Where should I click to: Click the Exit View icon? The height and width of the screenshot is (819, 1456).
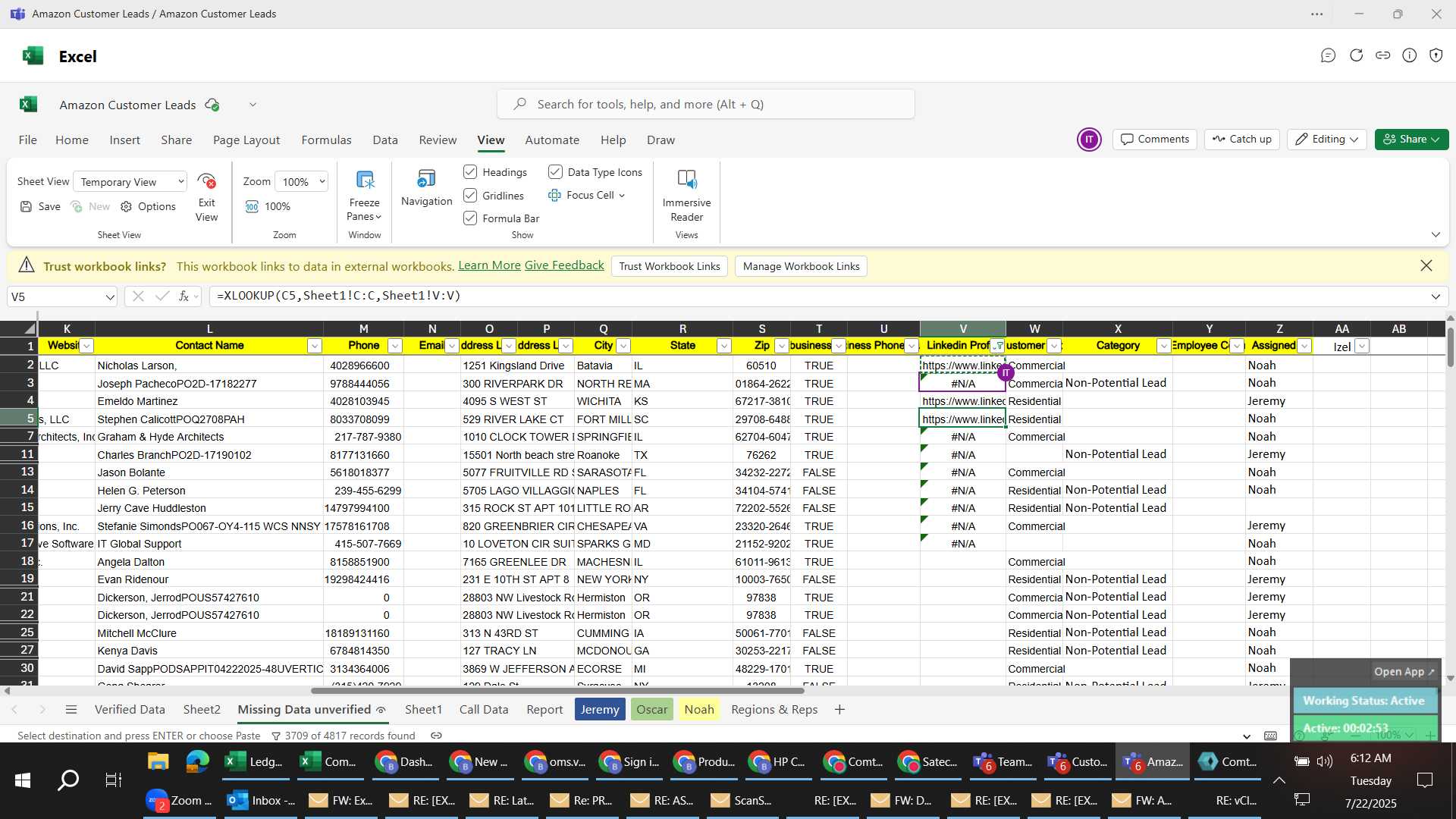pyautogui.click(x=206, y=180)
